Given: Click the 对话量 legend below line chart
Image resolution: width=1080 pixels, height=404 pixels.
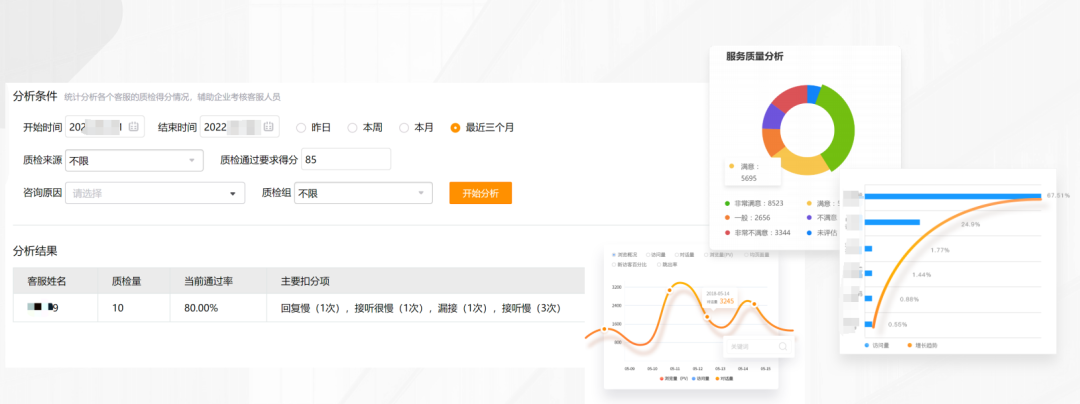Looking at the screenshot, I should (x=723, y=379).
